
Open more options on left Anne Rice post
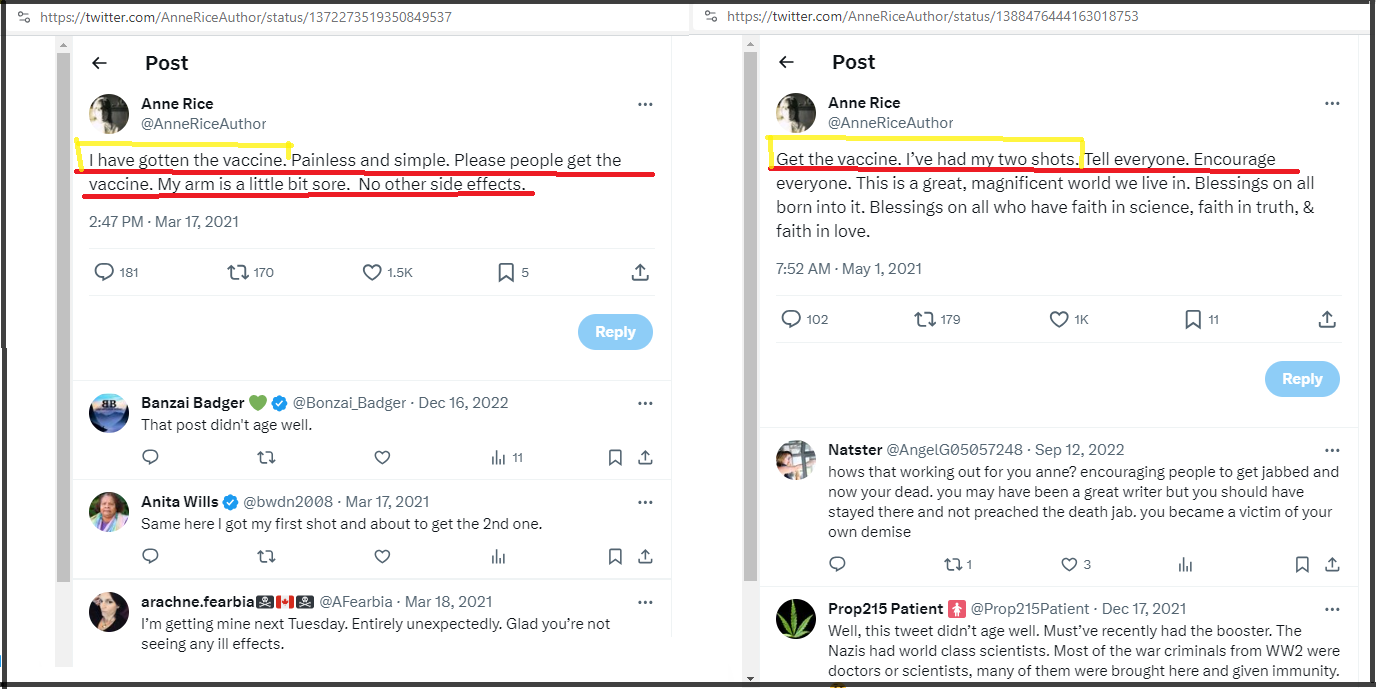[645, 104]
